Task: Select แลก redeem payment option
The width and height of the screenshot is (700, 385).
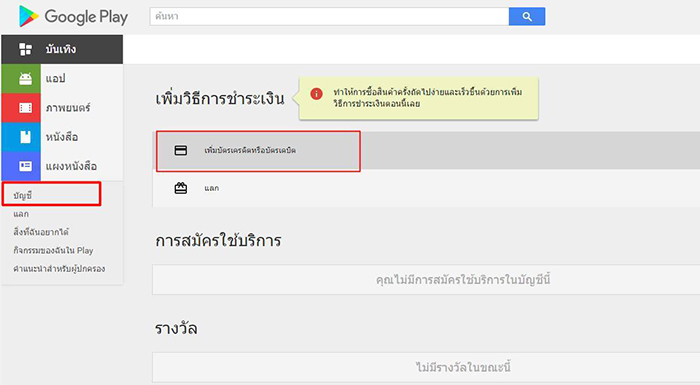Action: [x=212, y=188]
